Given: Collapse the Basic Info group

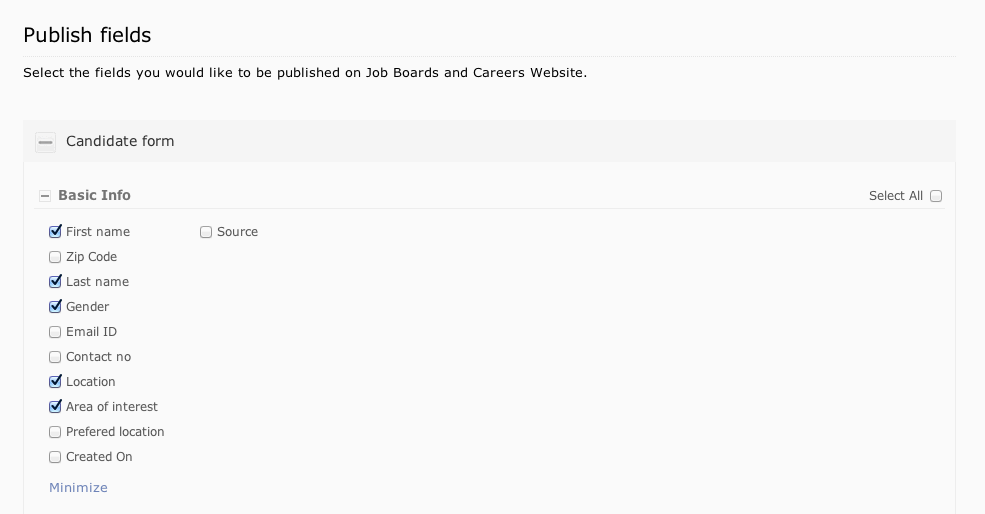Looking at the screenshot, I should pos(45,196).
